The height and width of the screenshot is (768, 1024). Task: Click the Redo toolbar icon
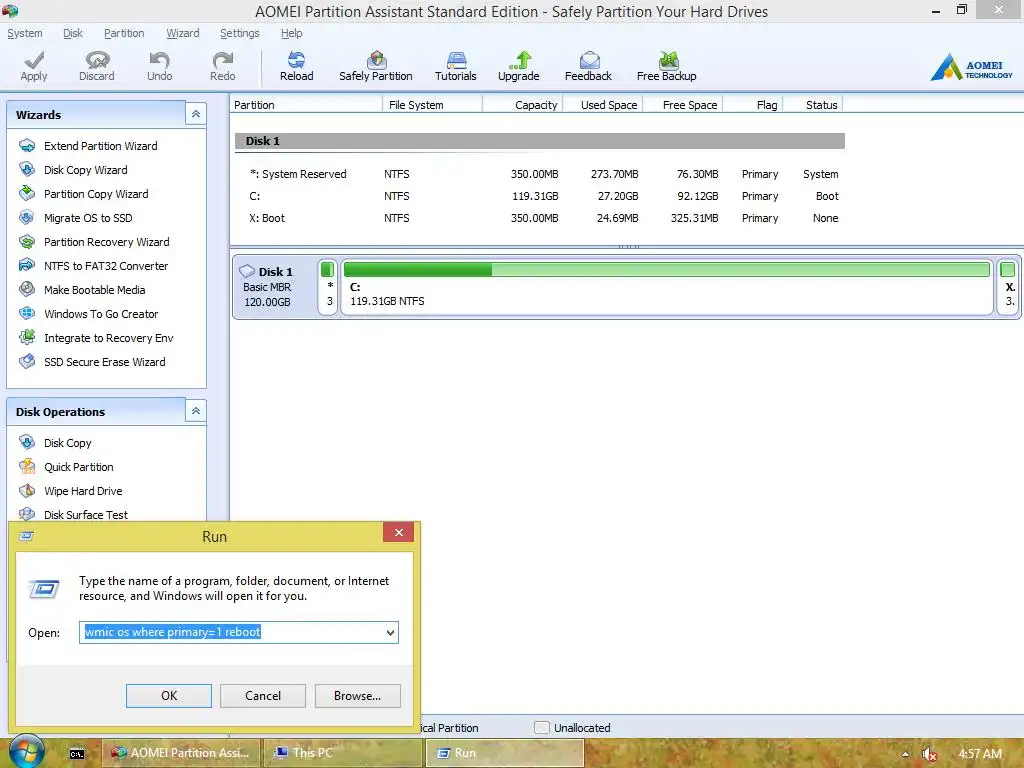[222, 67]
